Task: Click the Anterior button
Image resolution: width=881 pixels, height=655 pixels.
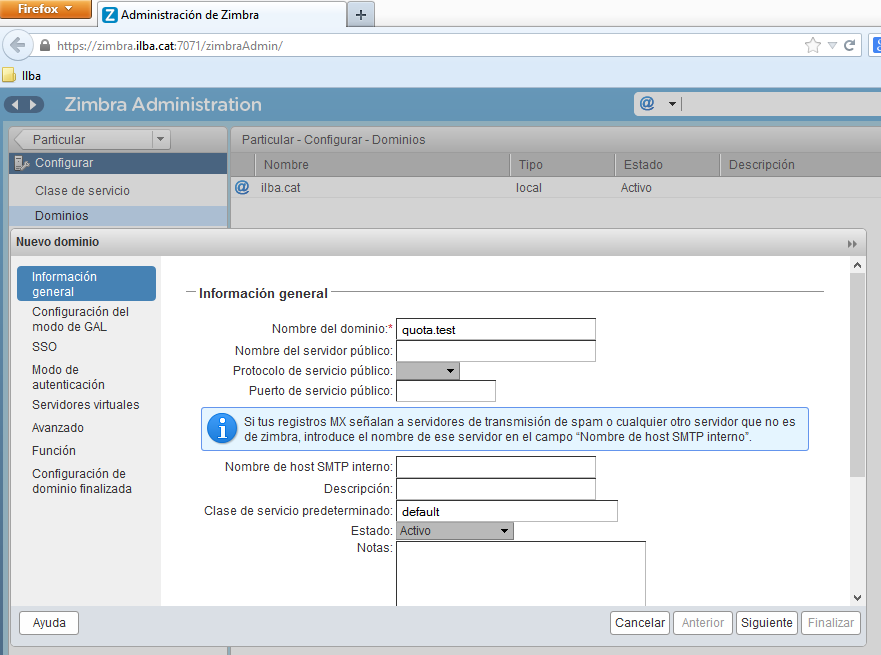Action: point(702,623)
